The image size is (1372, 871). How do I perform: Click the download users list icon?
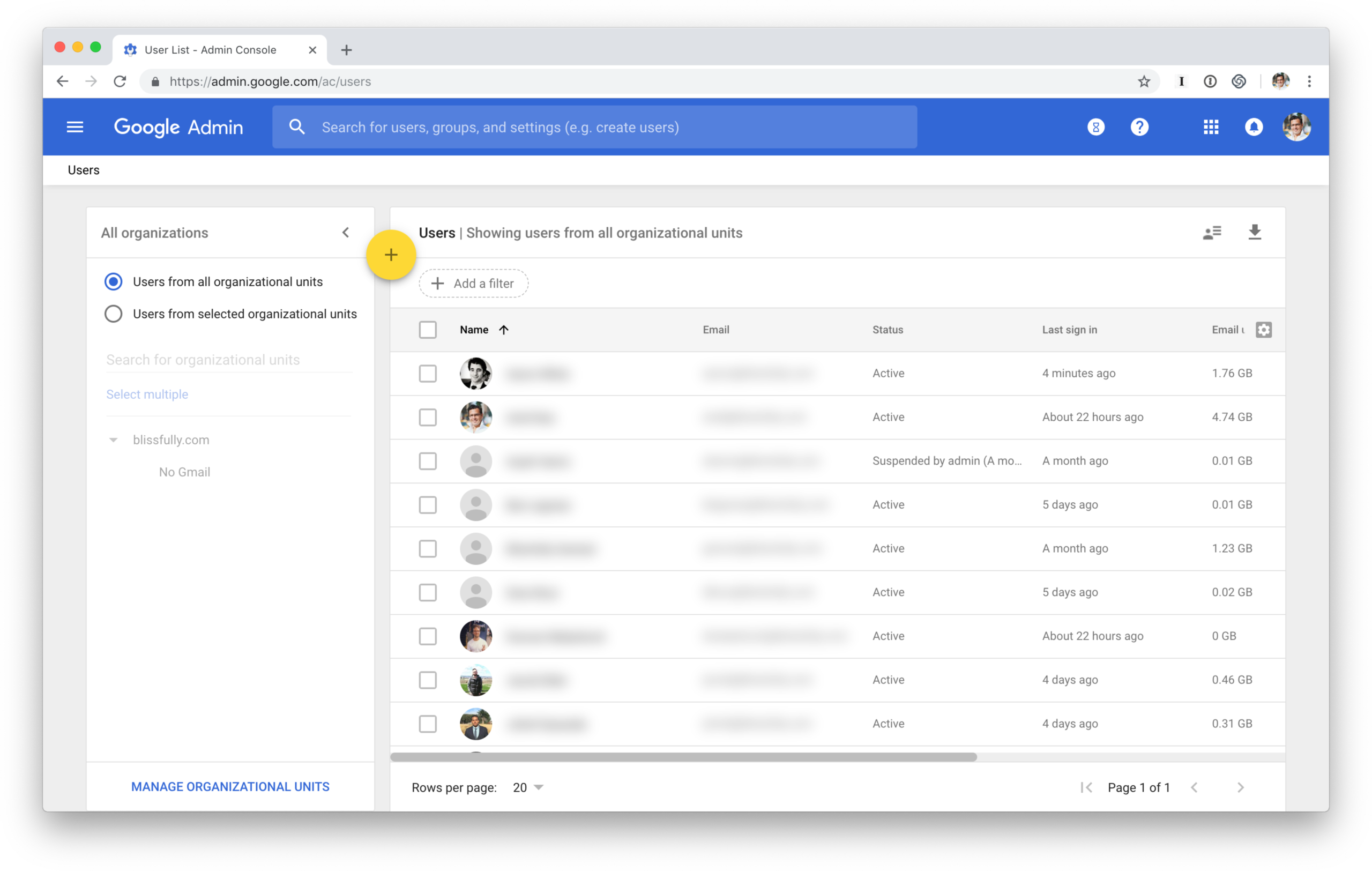(x=1255, y=232)
